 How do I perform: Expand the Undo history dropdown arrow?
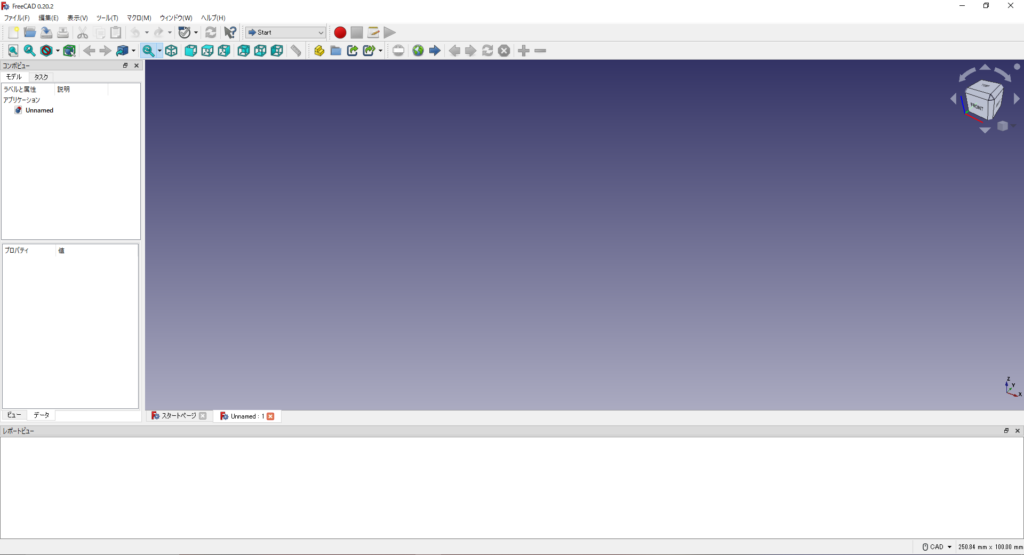146,32
